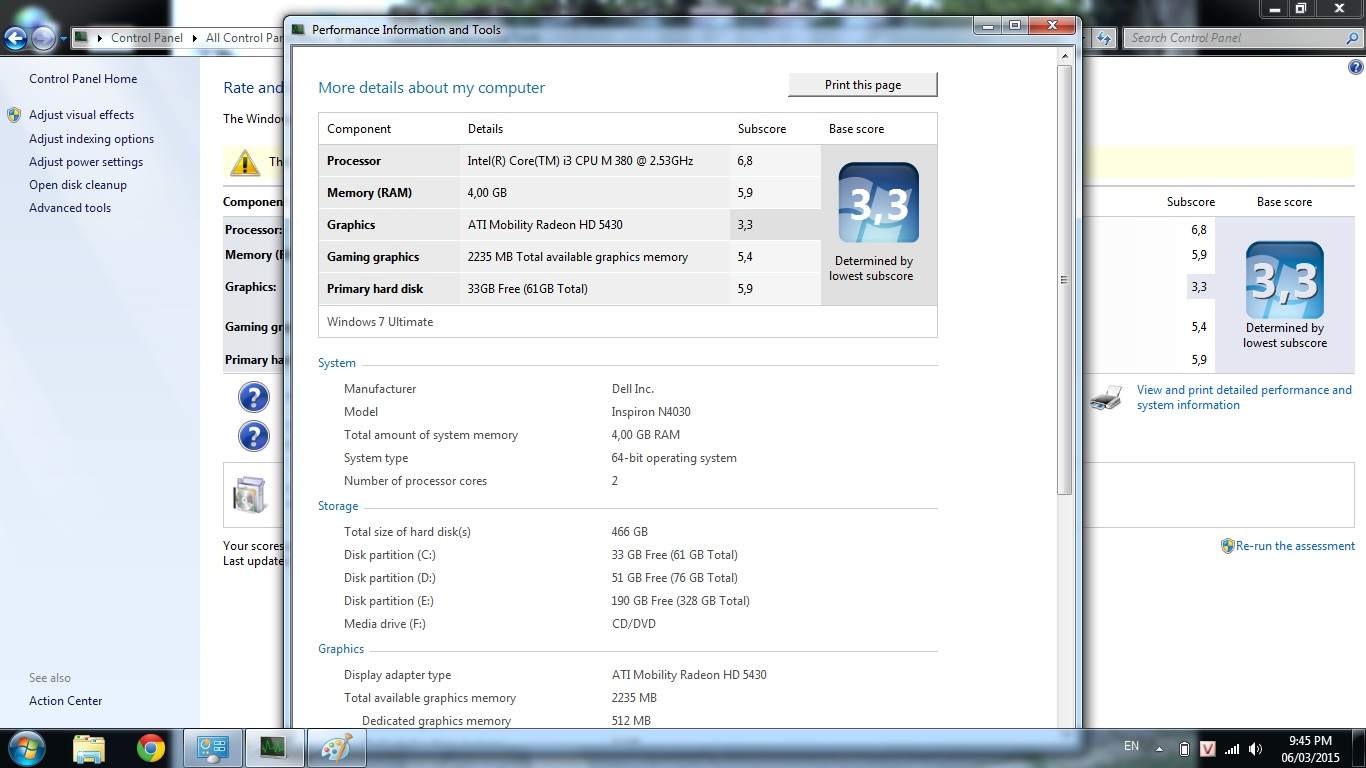Click the dialog vertical scrollbar thumb
Screen dimensions: 1366x768
1064,280
